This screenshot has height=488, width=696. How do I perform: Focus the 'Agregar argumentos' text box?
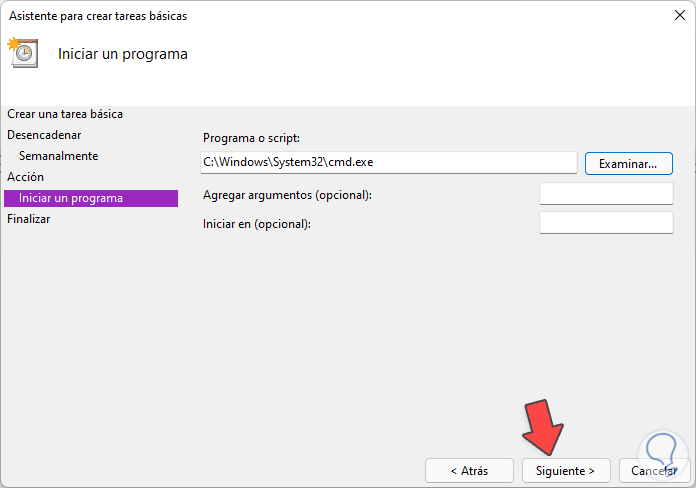point(606,194)
